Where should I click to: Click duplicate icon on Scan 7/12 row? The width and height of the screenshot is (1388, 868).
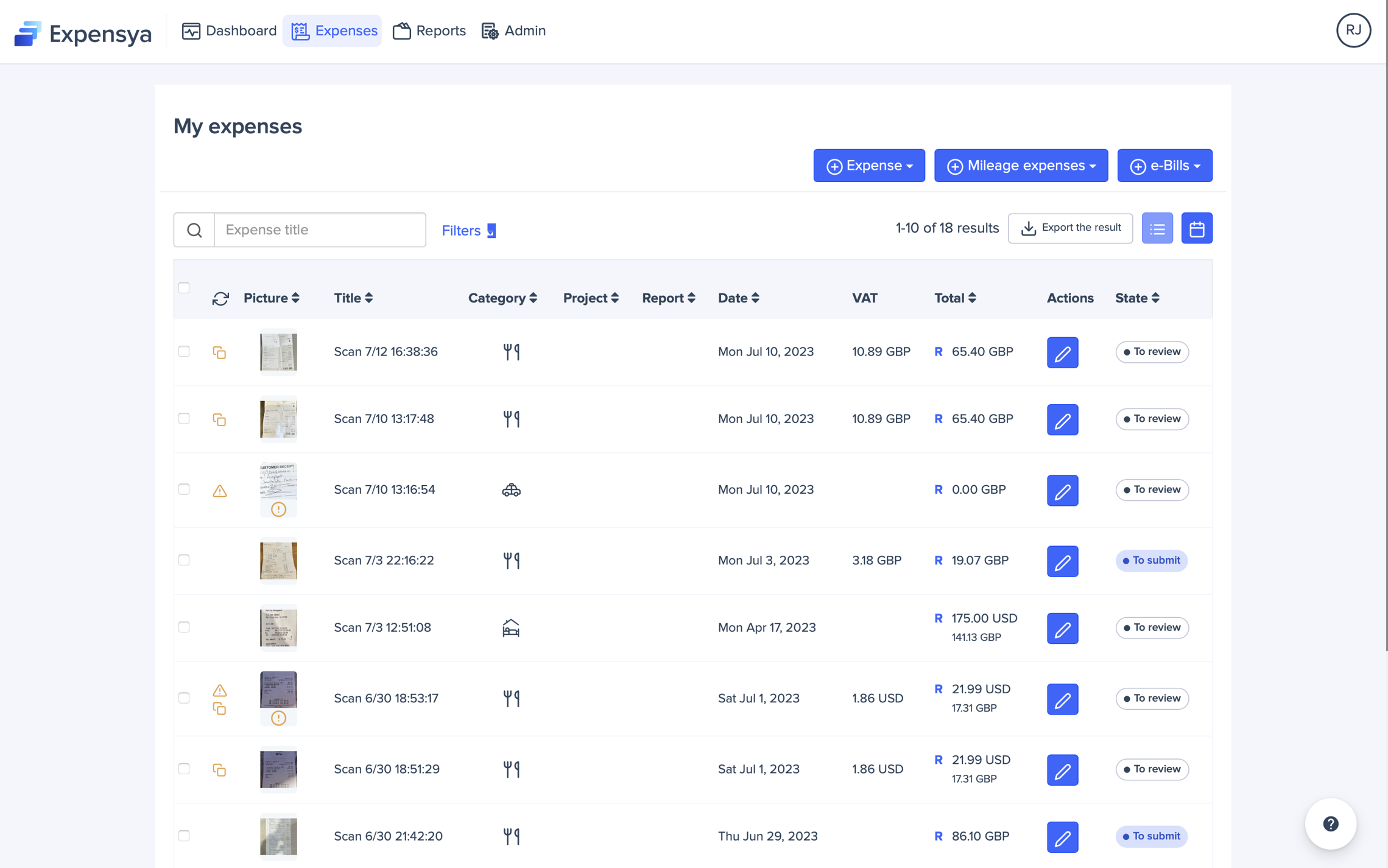[219, 352]
